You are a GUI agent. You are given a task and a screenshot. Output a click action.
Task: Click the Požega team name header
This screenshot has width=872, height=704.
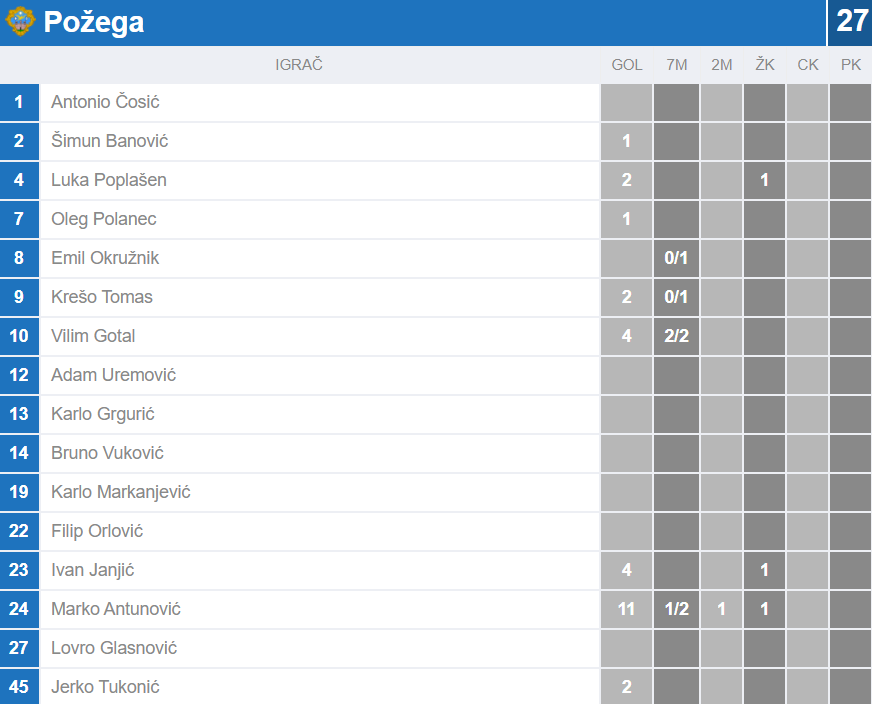pyautogui.click(x=94, y=22)
